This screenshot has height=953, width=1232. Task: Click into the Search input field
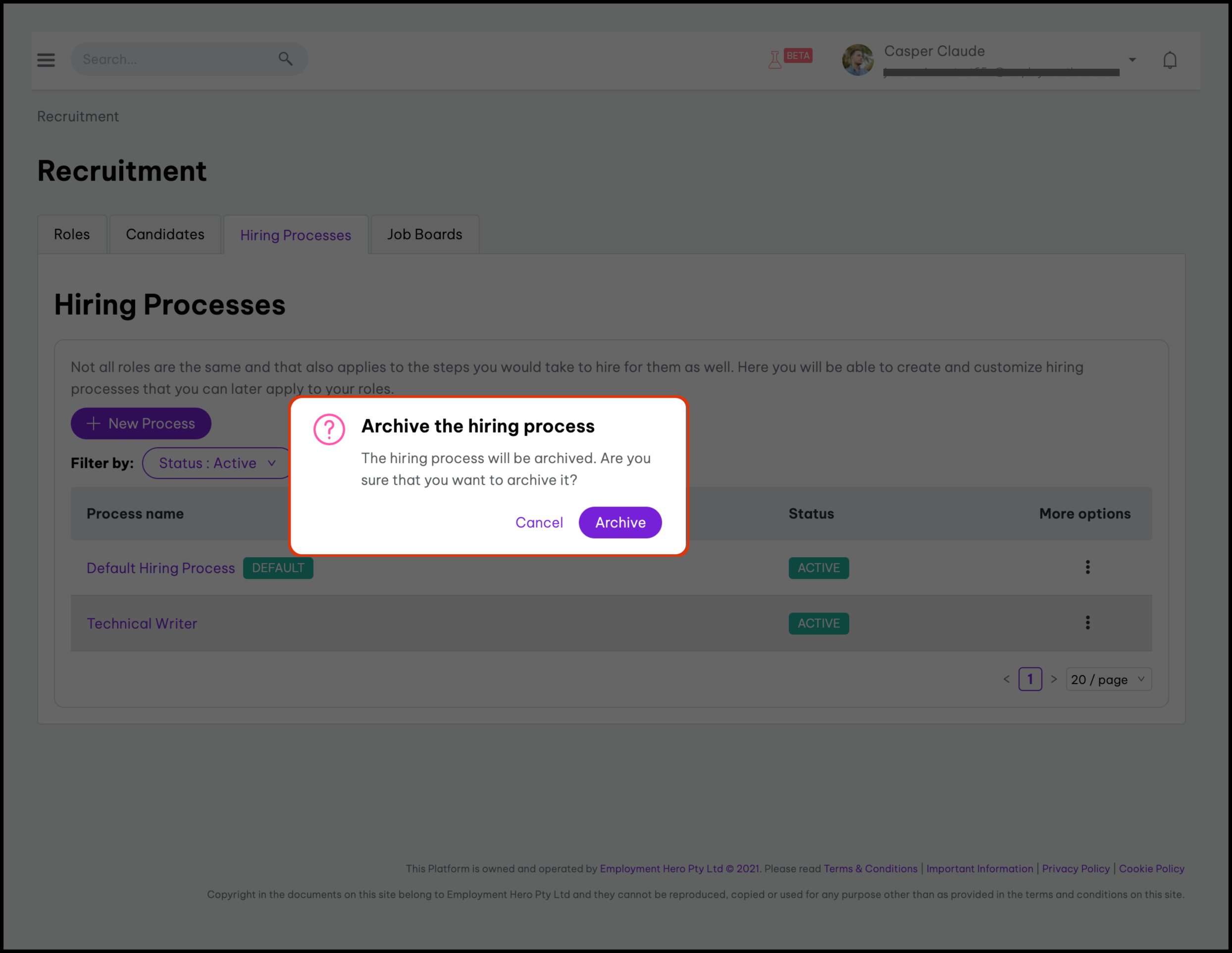pos(175,59)
